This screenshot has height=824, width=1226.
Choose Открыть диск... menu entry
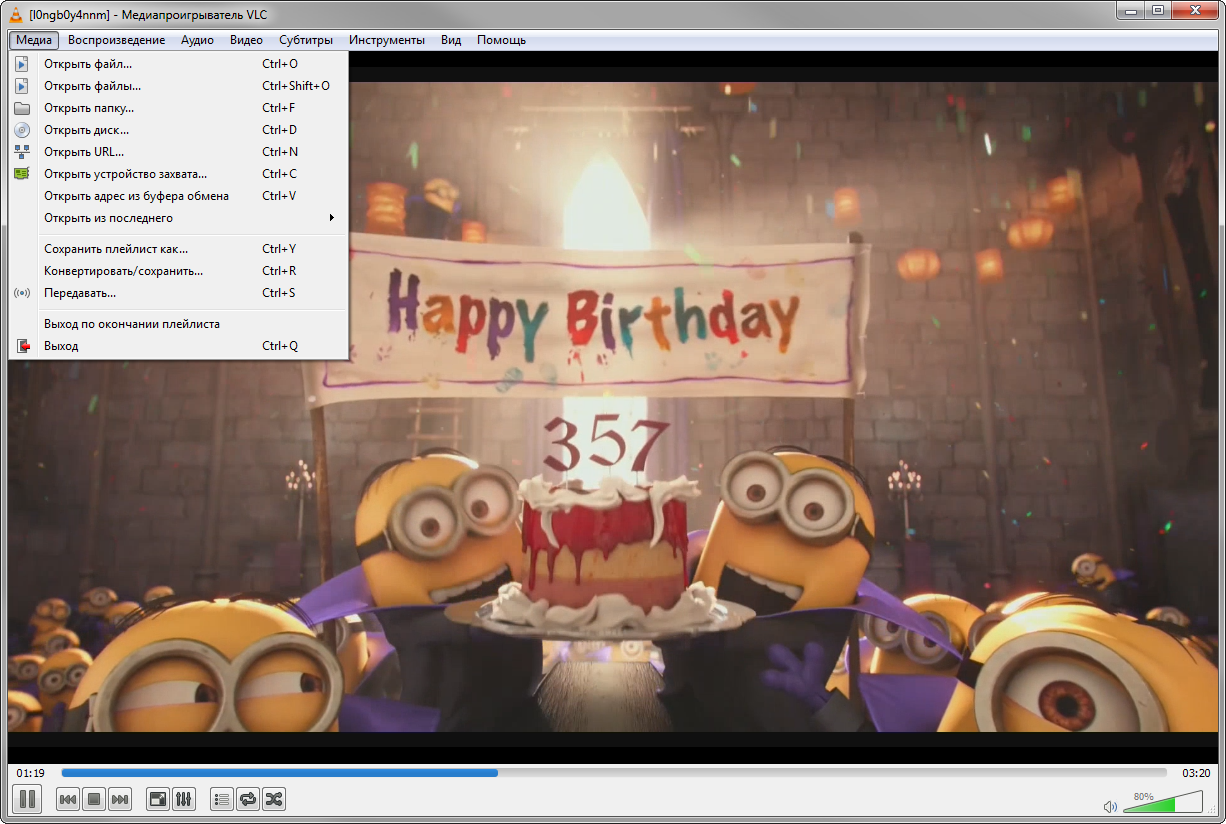(178, 130)
